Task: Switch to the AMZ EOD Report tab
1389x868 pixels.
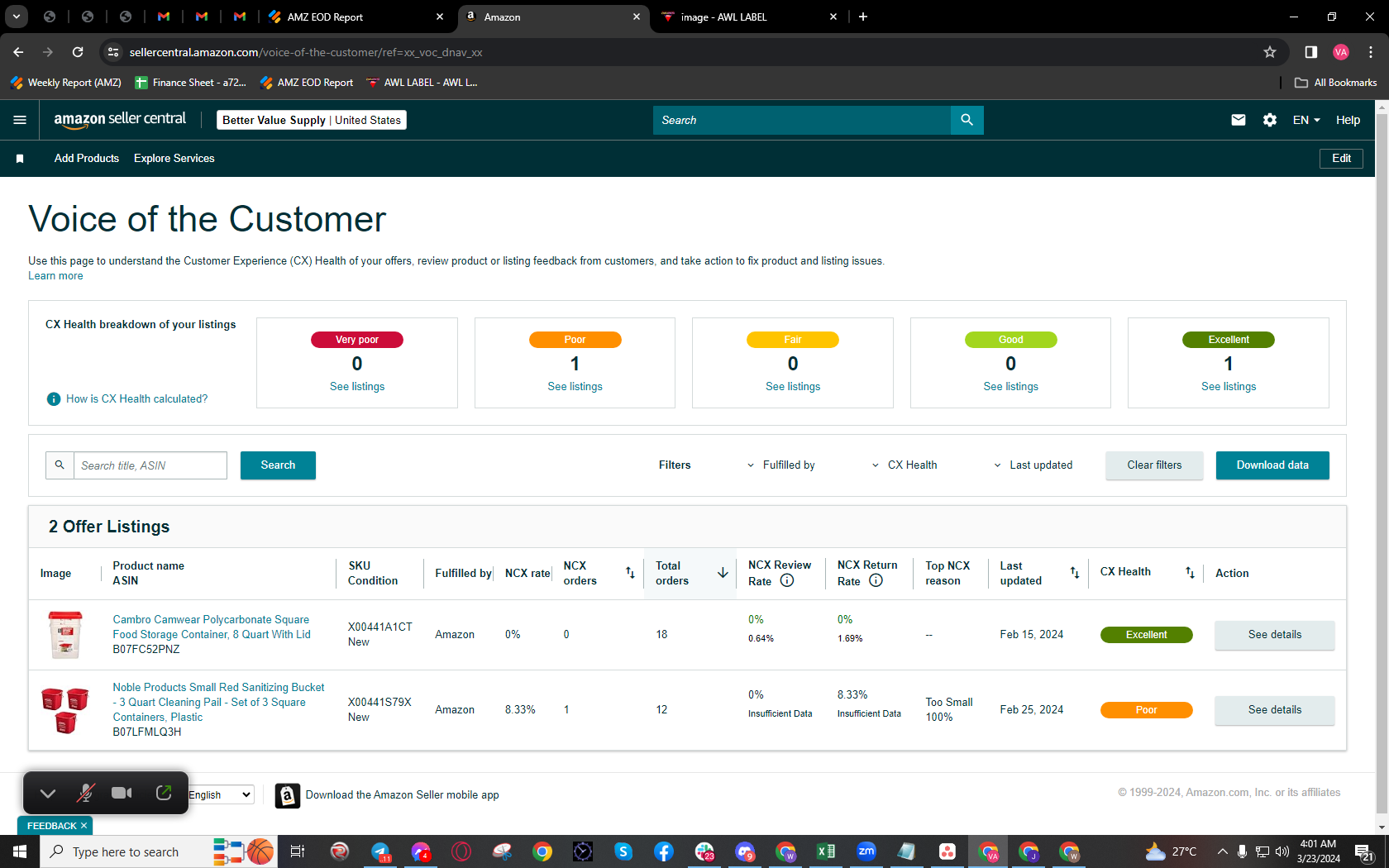Action: tap(356, 17)
